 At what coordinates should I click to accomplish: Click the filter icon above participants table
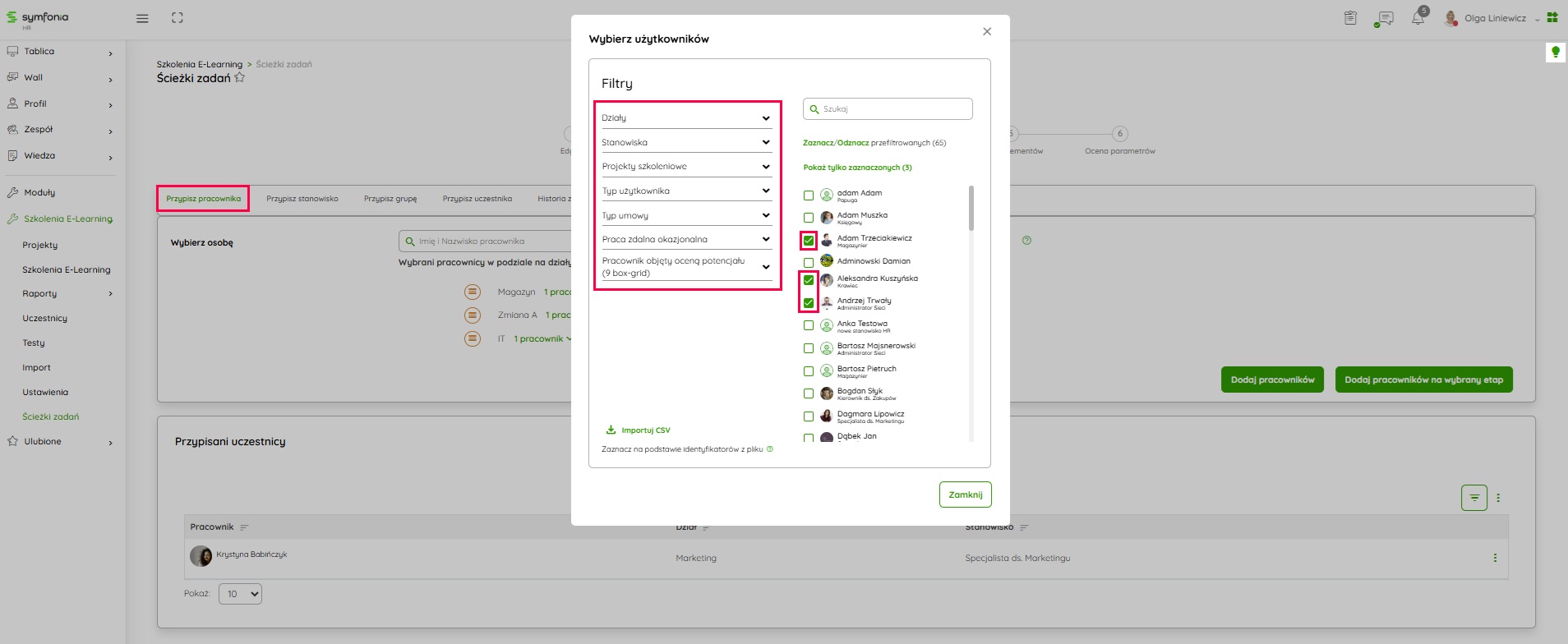[x=1473, y=498]
